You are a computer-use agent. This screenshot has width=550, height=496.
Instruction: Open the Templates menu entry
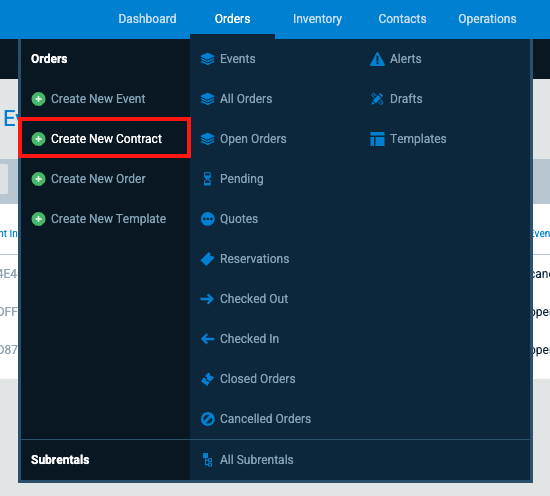click(418, 139)
